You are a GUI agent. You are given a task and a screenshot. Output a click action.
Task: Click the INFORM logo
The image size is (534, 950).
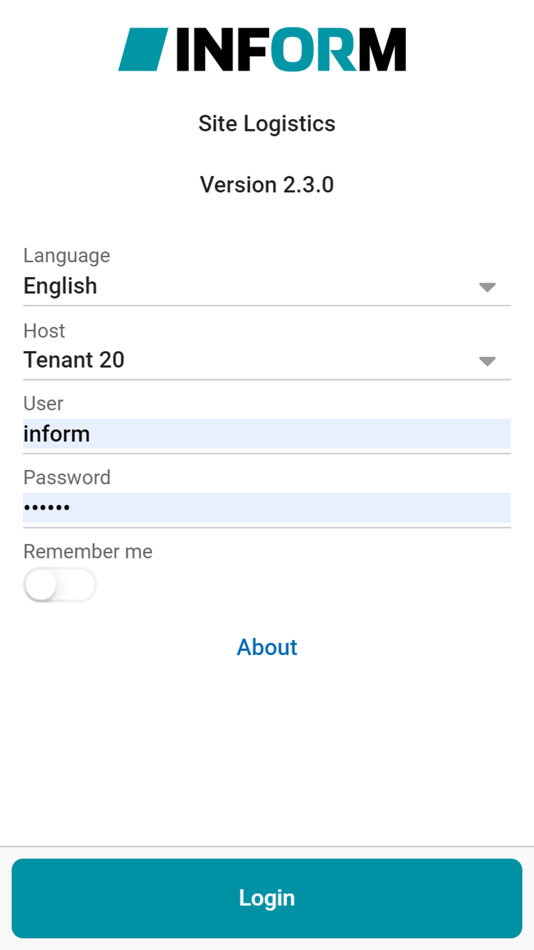(x=262, y=49)
